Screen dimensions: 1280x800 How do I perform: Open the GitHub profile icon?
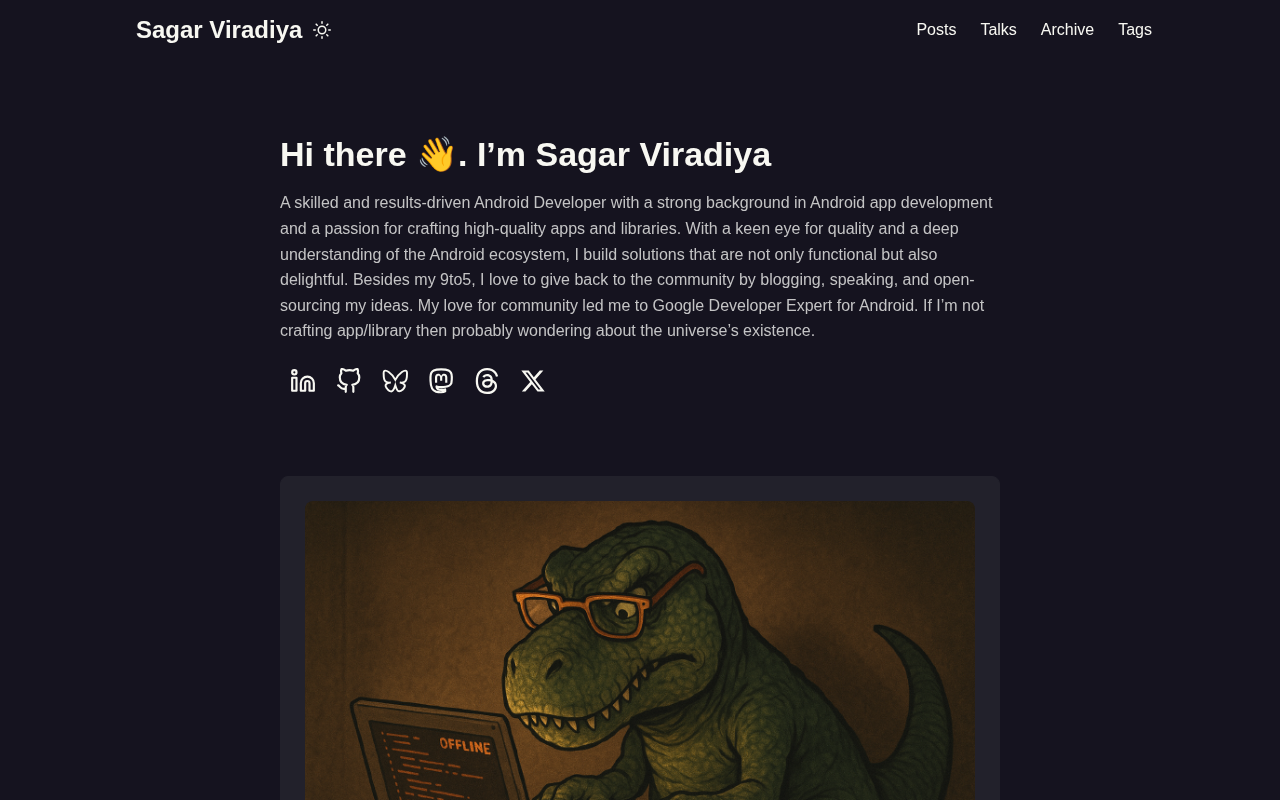349,381
